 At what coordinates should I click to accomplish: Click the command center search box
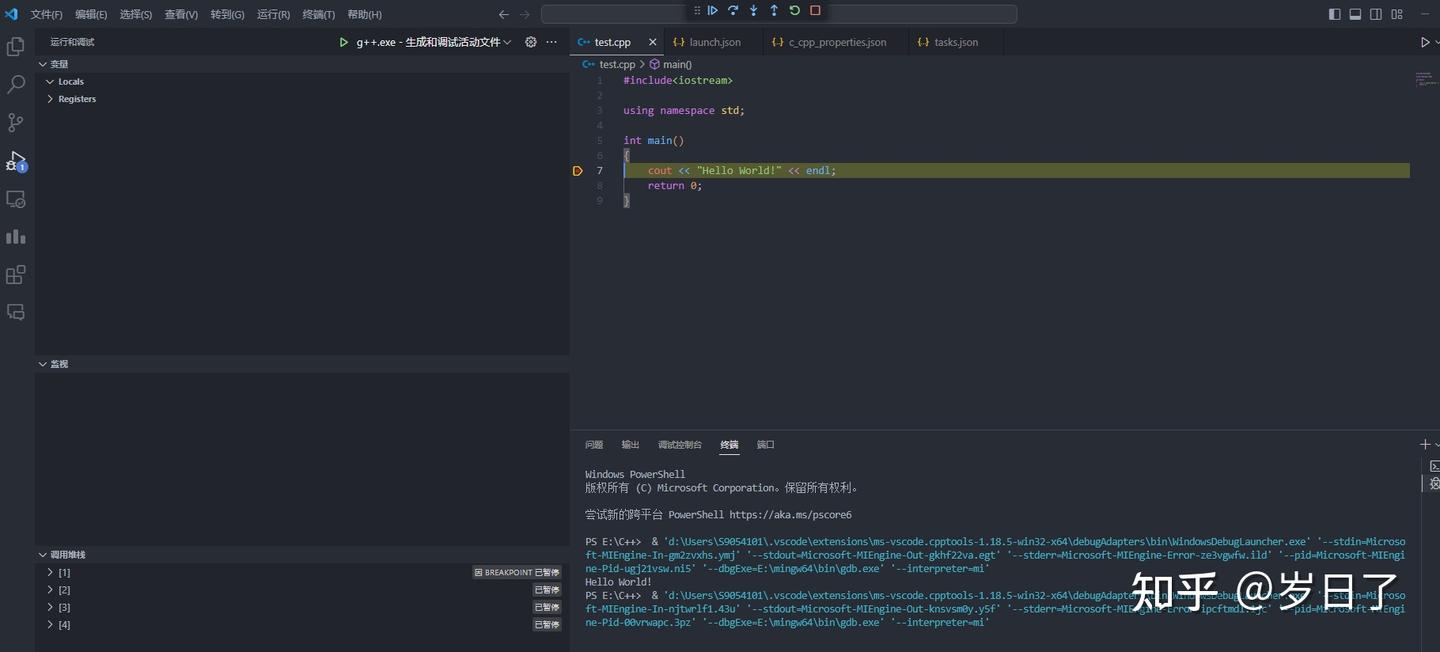pos(779,14)
